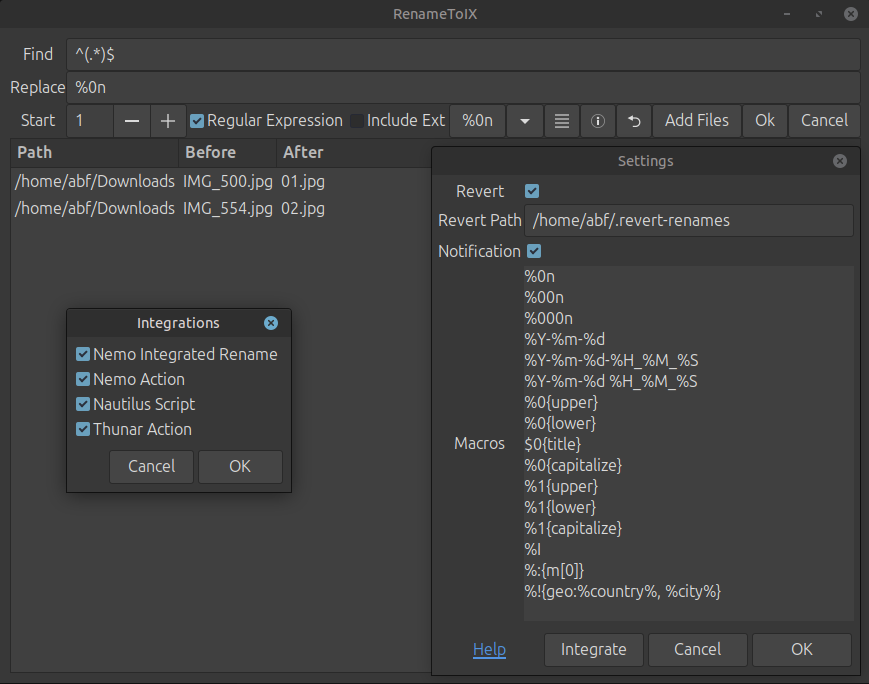The height and width of the screenshot is (684, 869).
Task: Click the %Y-%m-%d macro line
Action: click(565, 339)
